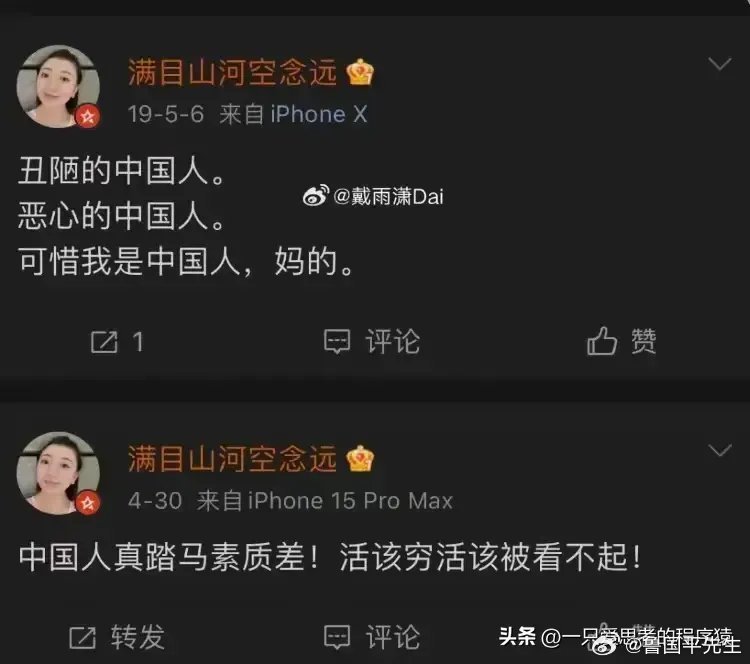
Task: Click the first post's repost icon
Action: tap(104, 342)
